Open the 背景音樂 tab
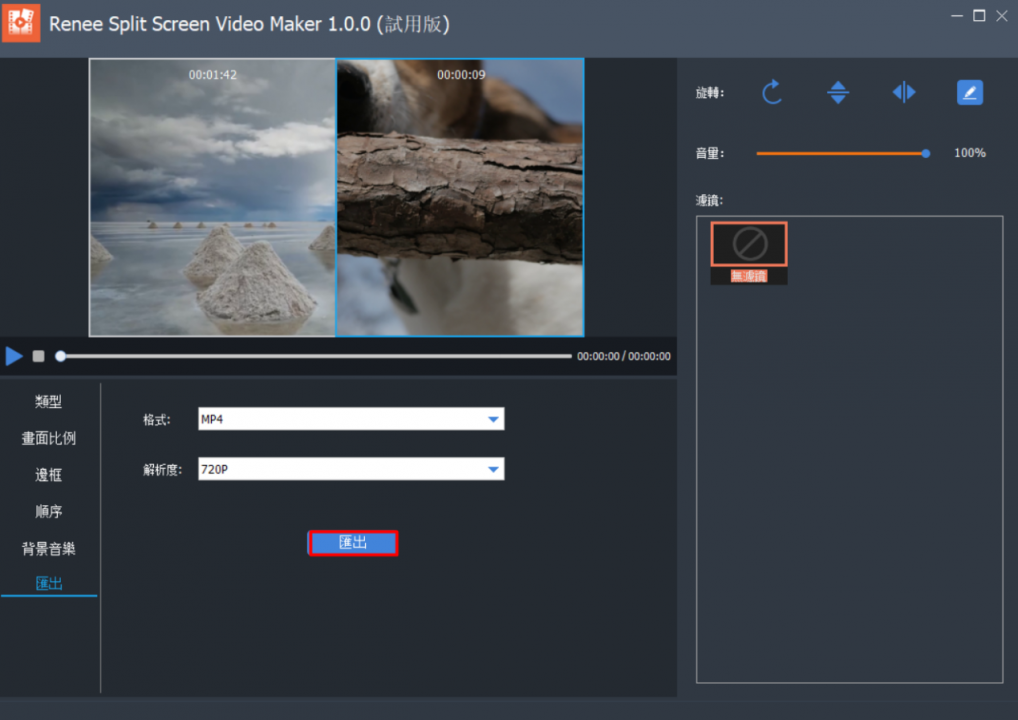 49,549
